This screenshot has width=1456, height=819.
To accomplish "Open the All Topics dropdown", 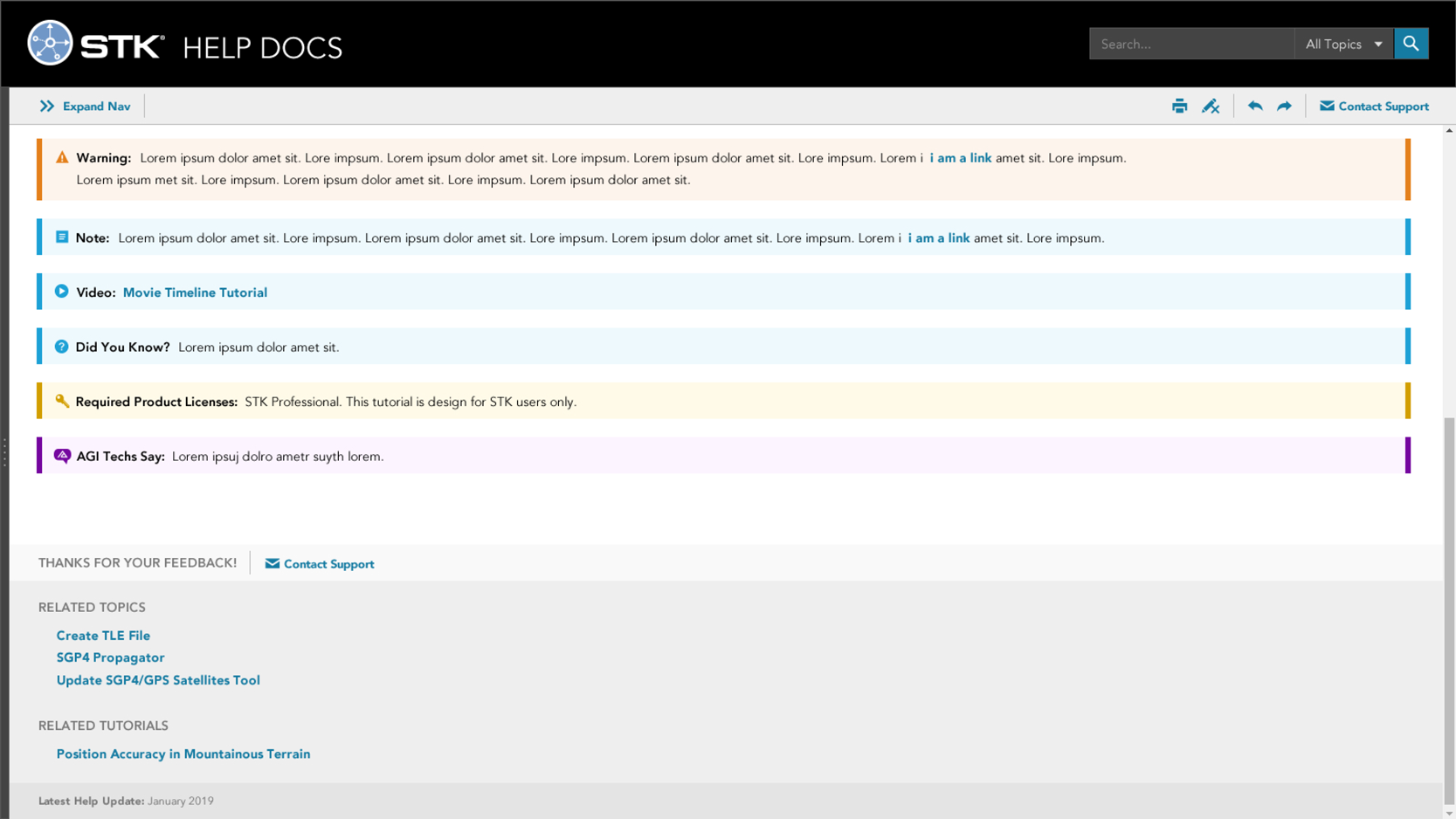I will pyautogui.click(x=1343, y=44).
